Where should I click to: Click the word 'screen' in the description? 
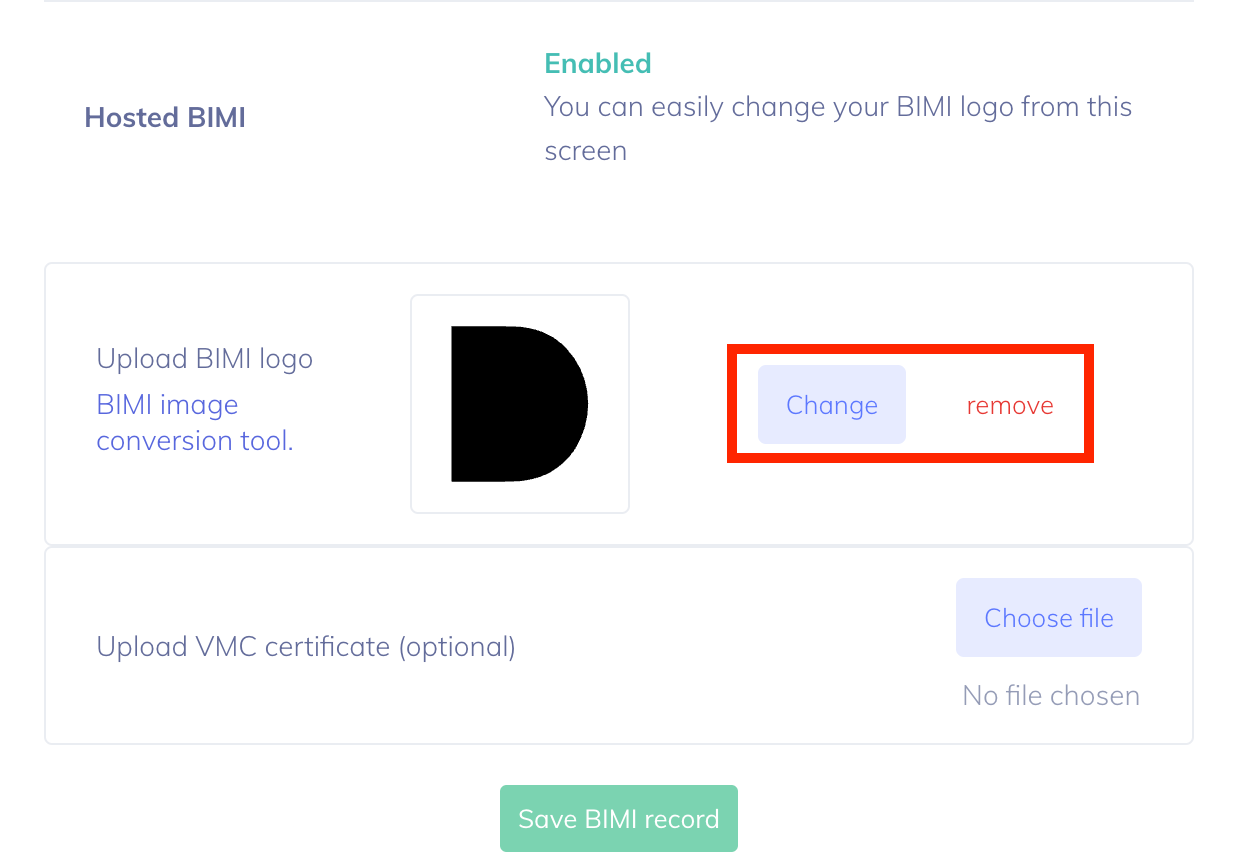(x=586, y=152)
